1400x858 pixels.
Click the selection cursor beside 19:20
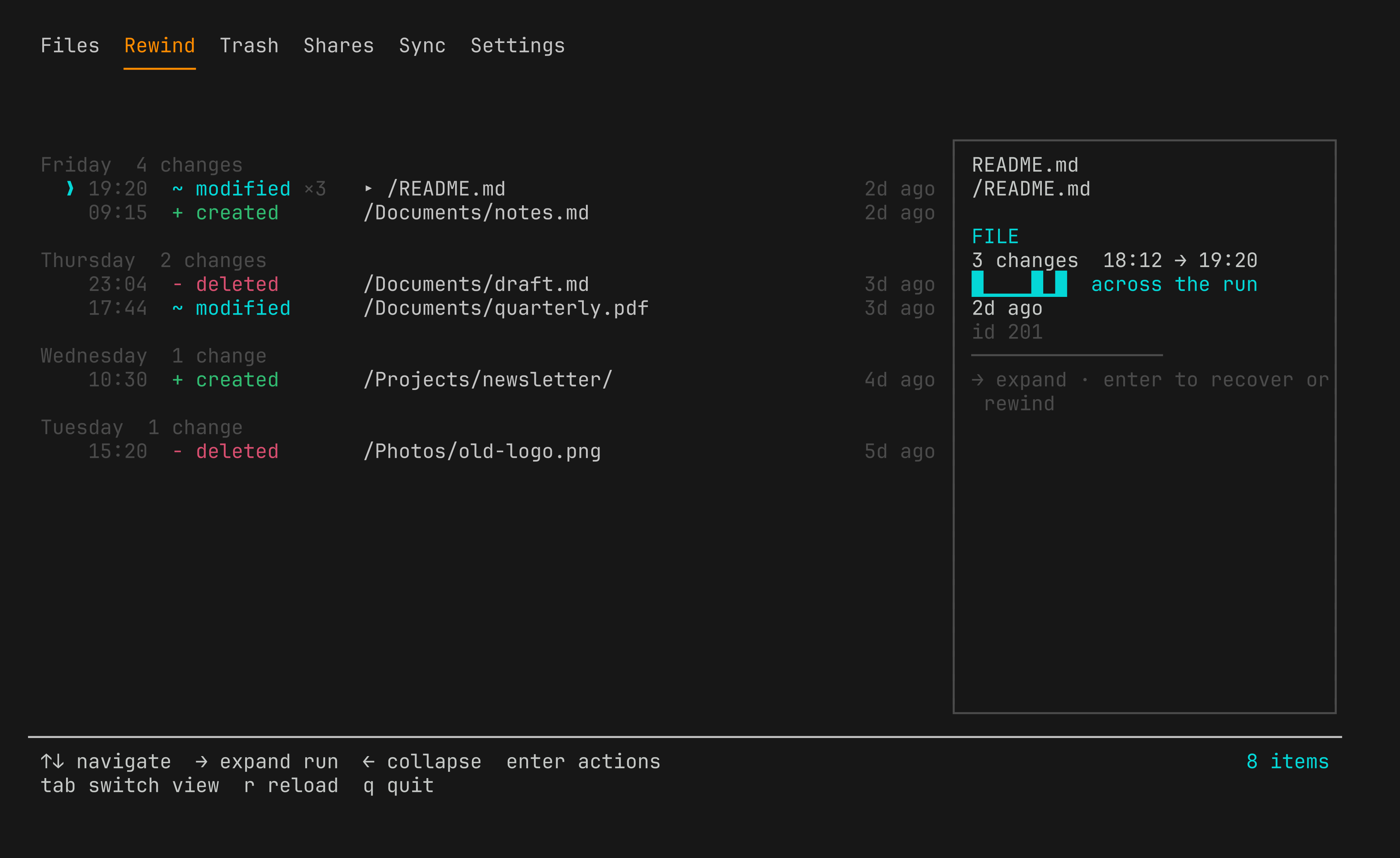(x=70, y=189)
